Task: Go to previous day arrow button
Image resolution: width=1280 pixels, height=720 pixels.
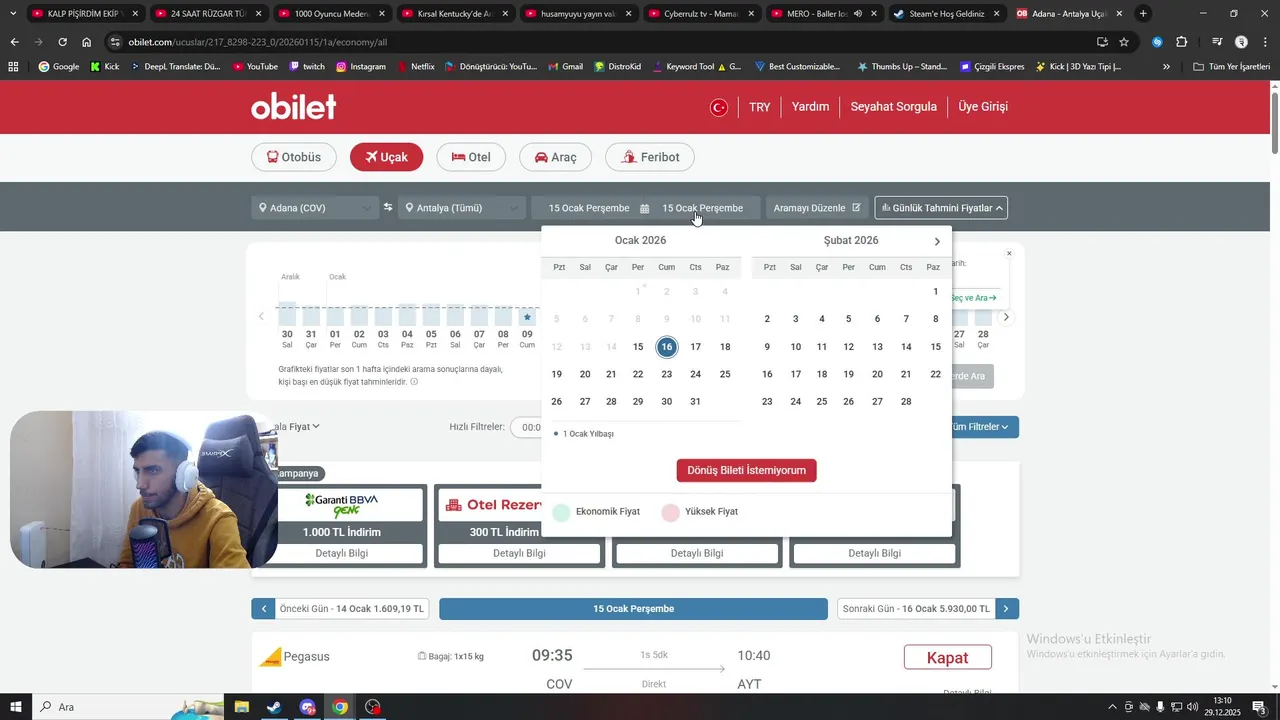Action: 264,608
